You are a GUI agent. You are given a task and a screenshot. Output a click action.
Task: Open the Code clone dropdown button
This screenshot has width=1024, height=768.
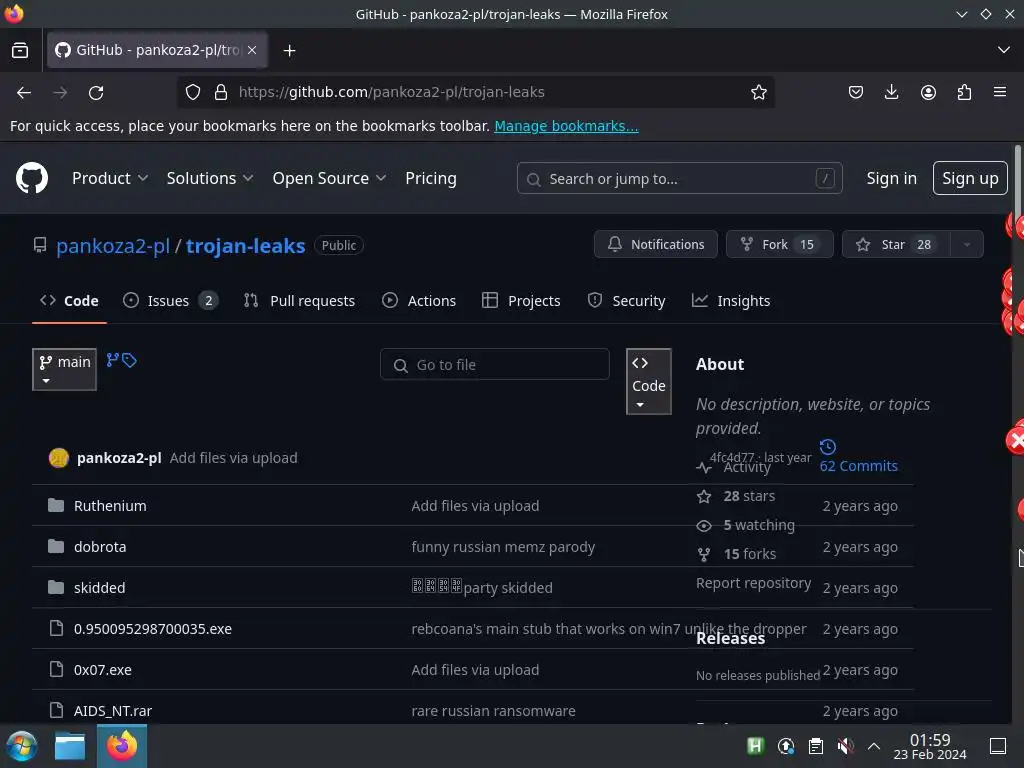648,381
